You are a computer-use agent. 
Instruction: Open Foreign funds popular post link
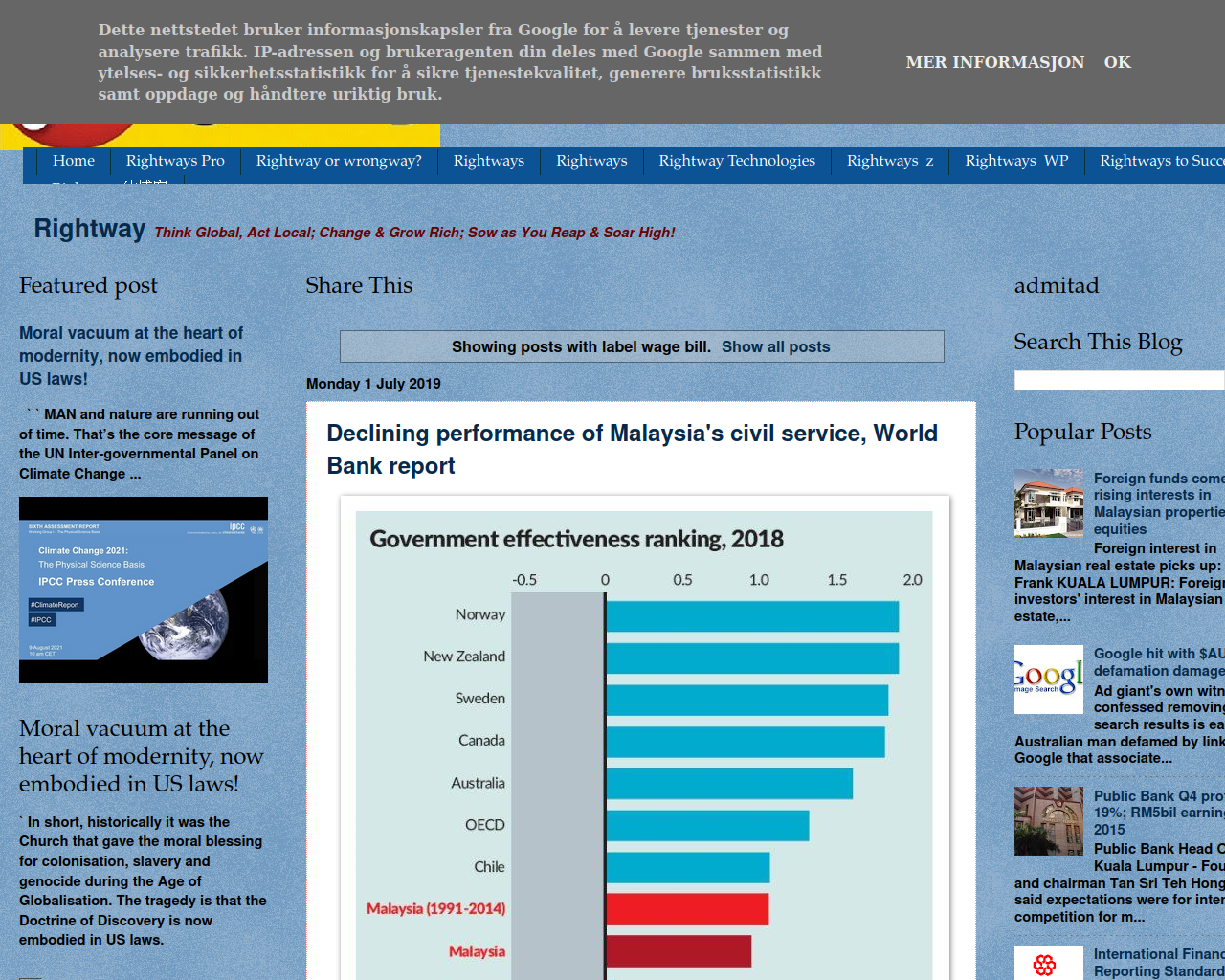[1159, 503]
